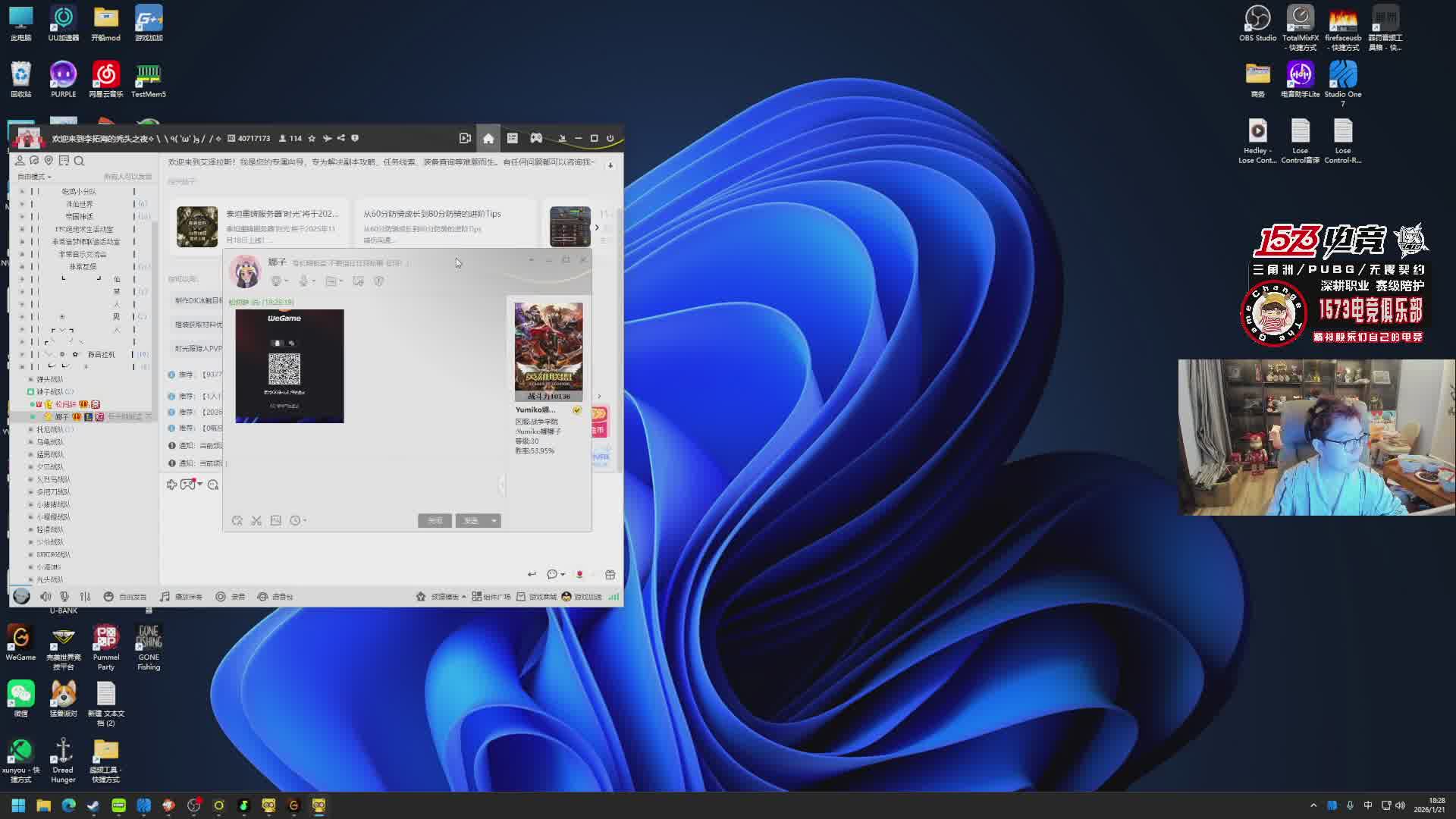
Task: Open the 自由模式 mode dropdown
Action: (34, 177)
